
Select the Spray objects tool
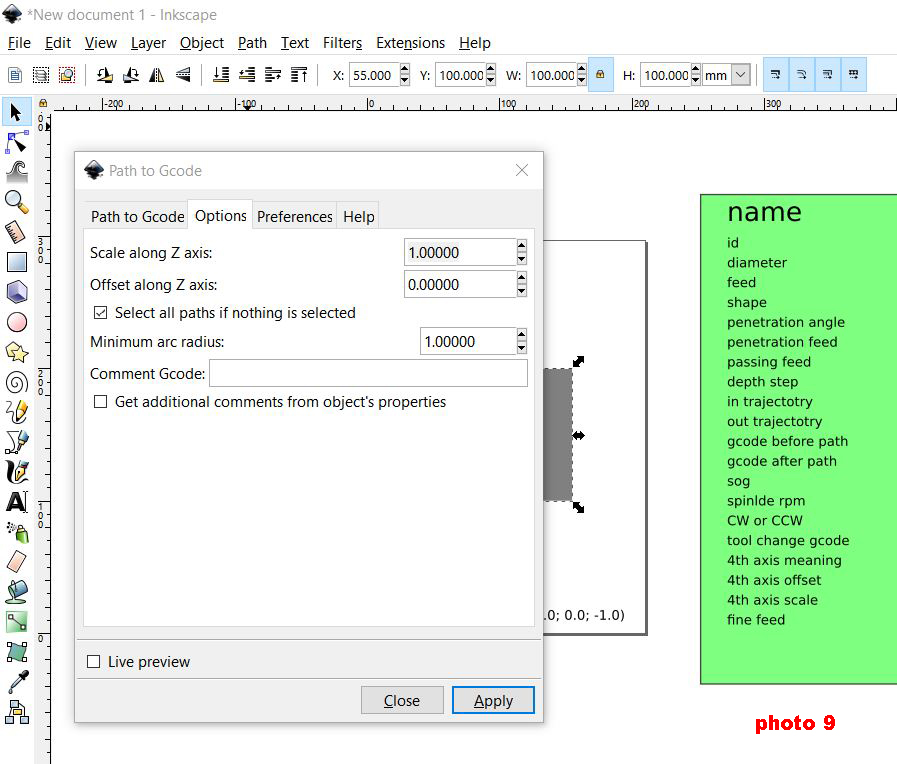tap(16, 532)
